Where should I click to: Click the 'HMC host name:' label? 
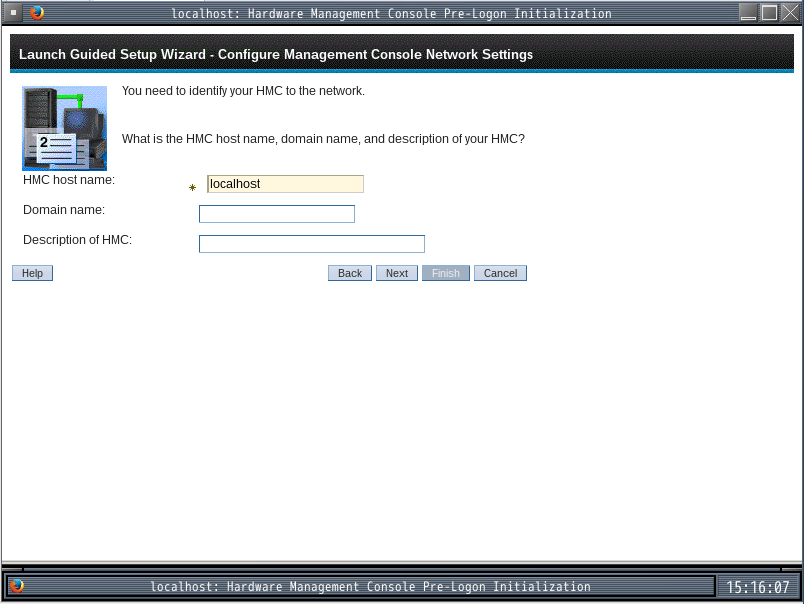pyautogui.click(x=69, y=180)
